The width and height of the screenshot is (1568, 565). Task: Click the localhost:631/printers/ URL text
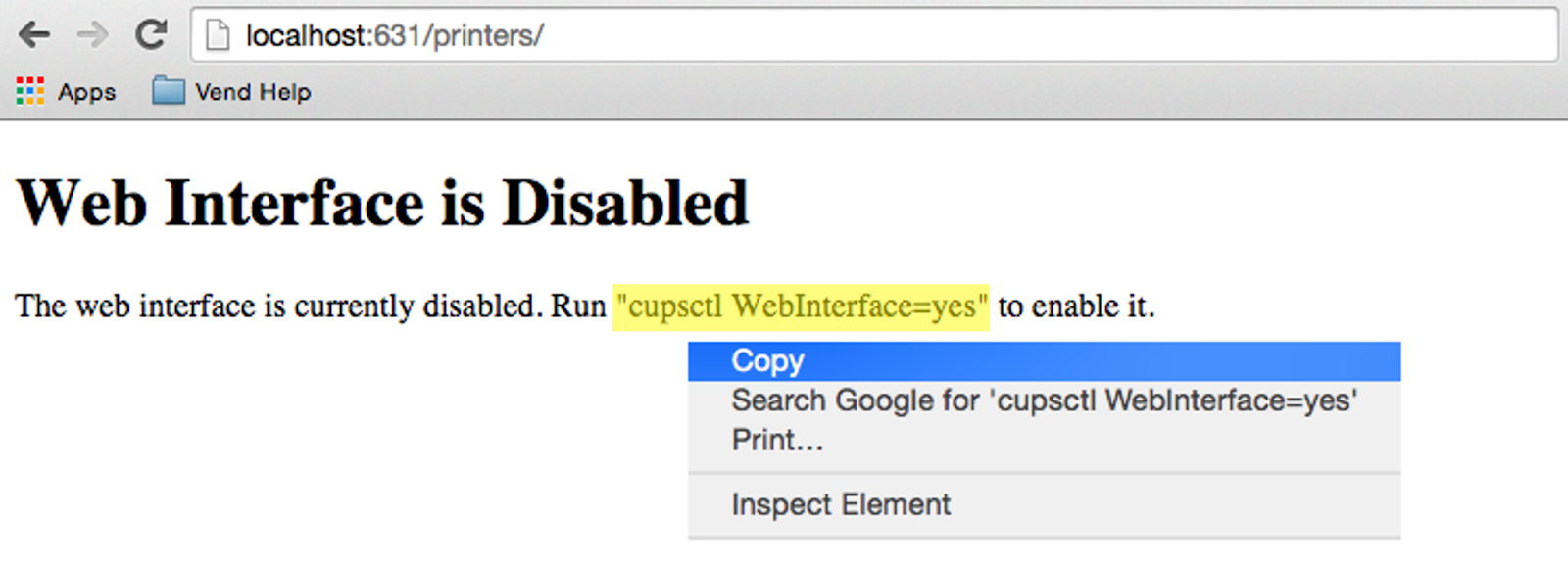(x=394, y=35)
